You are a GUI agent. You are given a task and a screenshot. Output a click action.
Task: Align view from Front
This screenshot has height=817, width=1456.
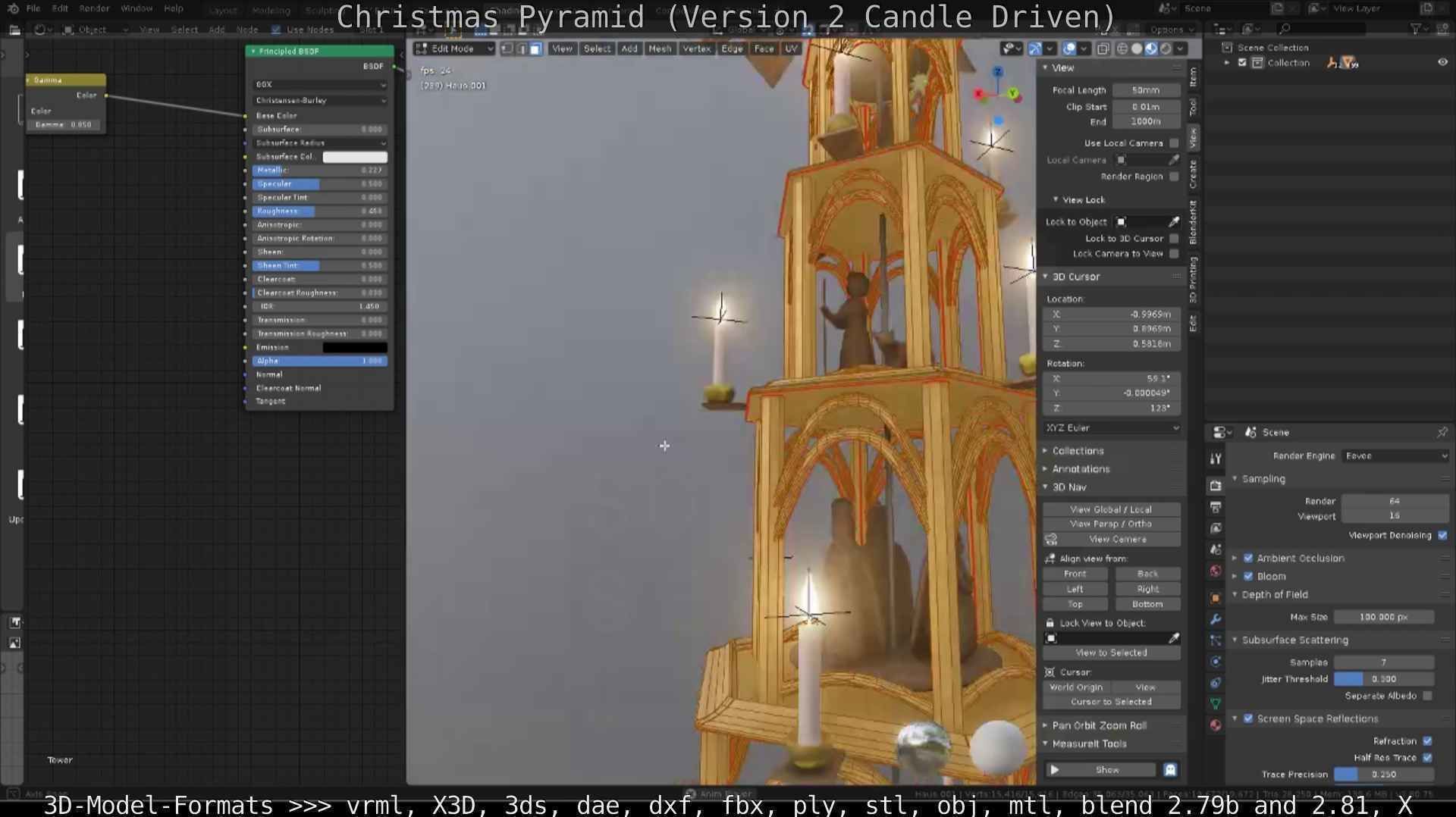click(1075, 574)
